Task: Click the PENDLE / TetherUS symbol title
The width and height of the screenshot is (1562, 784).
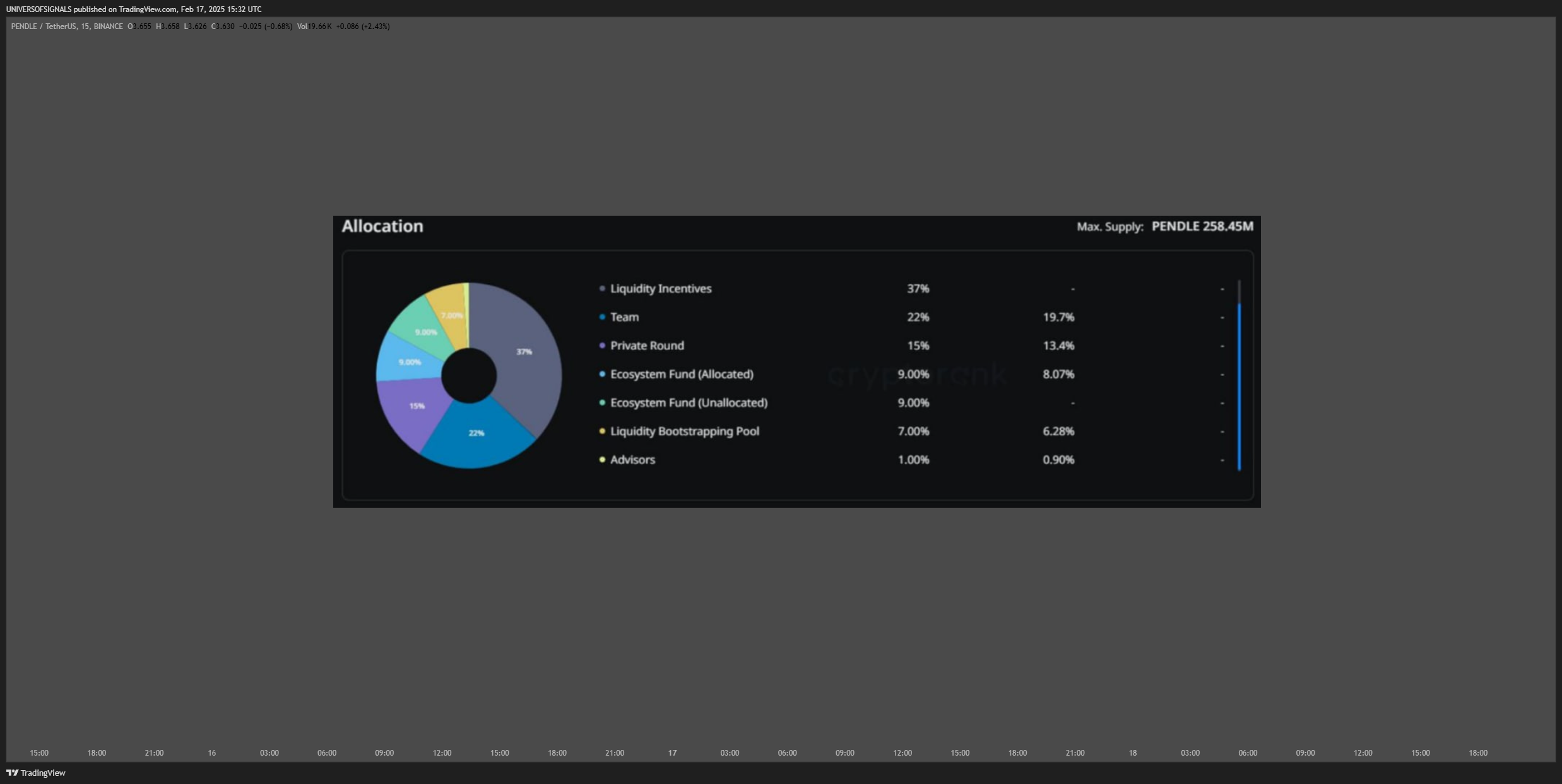Action: click(x=67, y=26)
